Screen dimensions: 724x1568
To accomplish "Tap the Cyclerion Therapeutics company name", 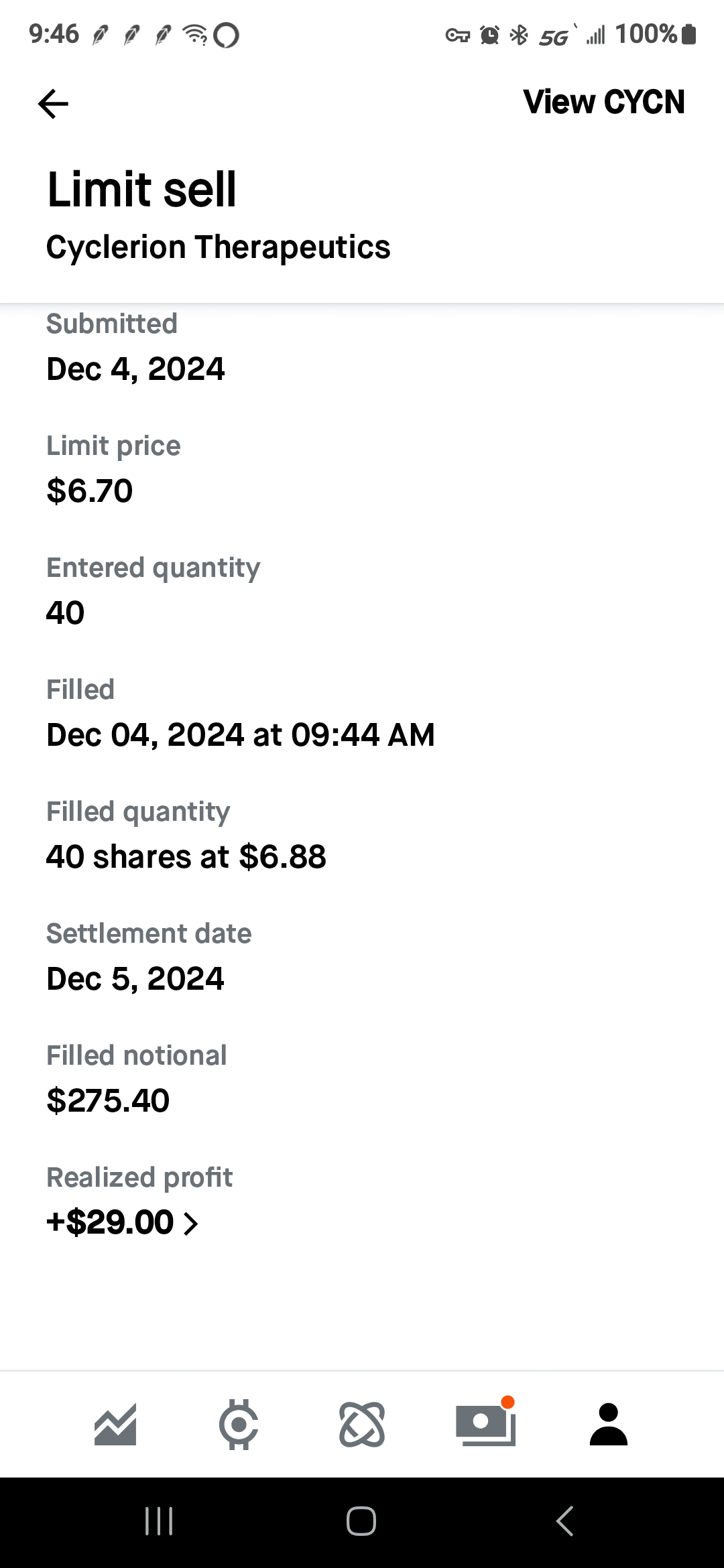I will tap(218, 247).
